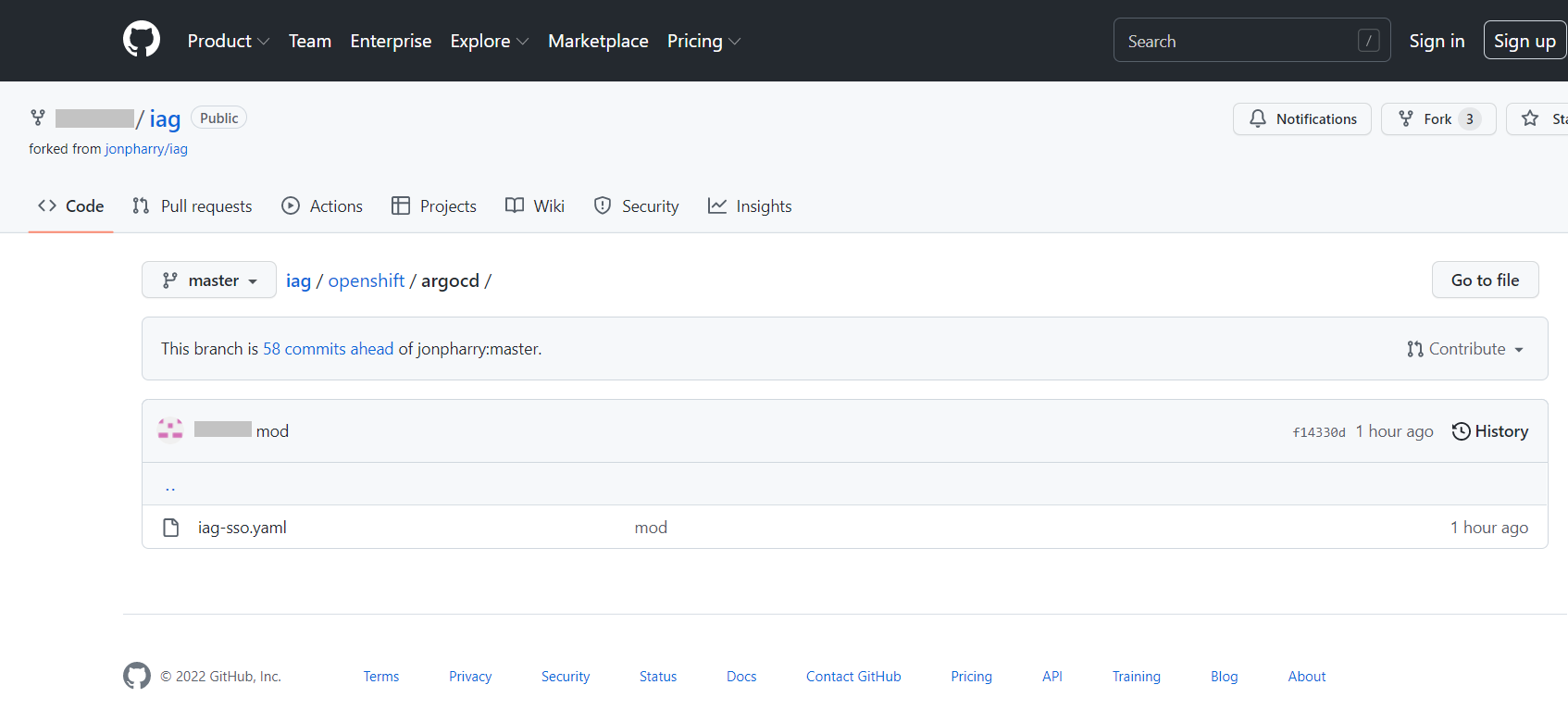Open the Terms footer link
This screenshot has height=722, width=1568.
[x=381, y=677]
